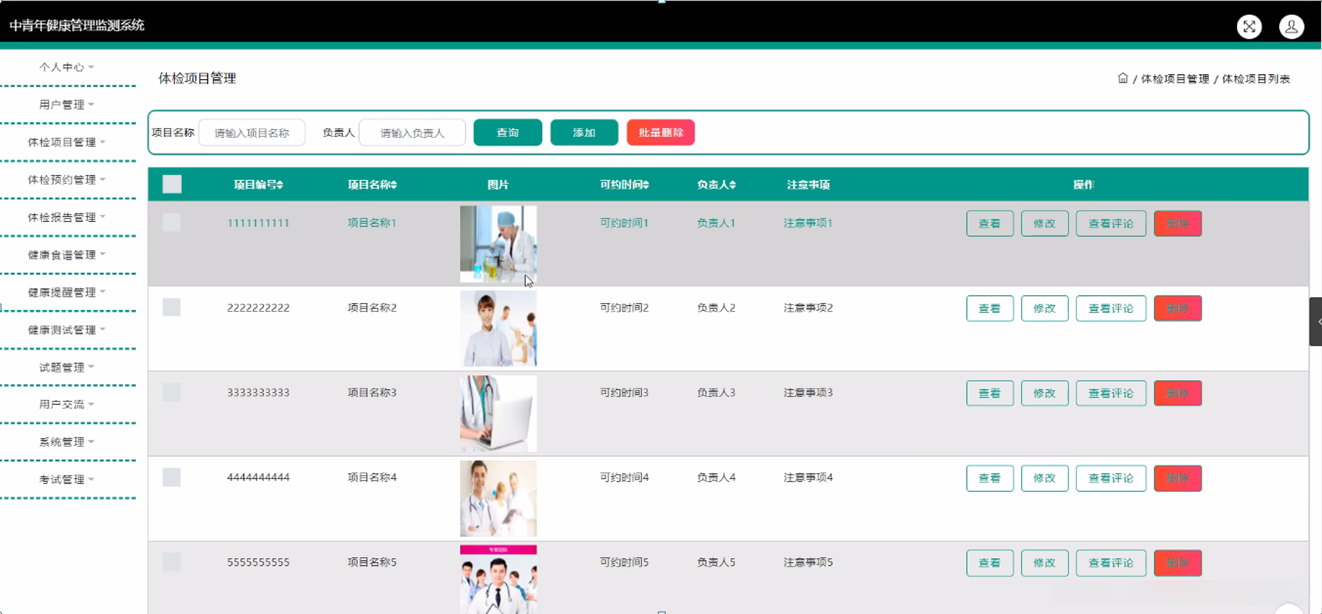The width and height of the screenshot is (1322, 614).
Task: Check the row checkbox for 2222222222
Action: (x=172, y=307)
